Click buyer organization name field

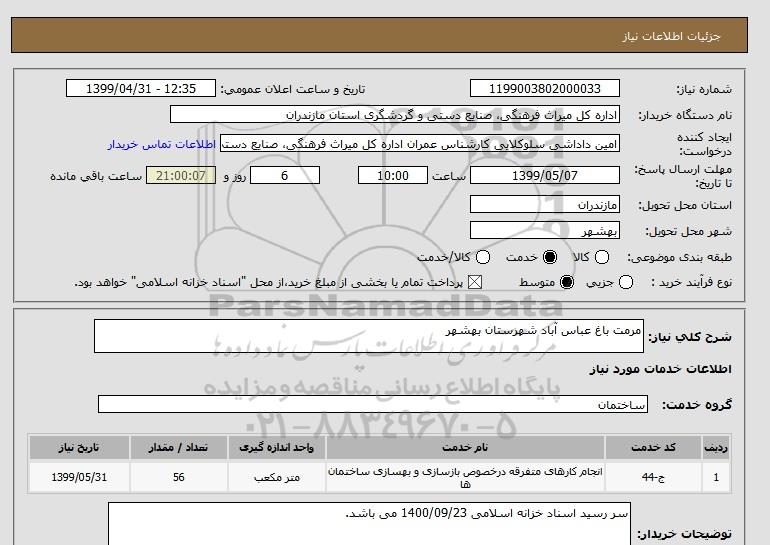(x=395, y=114)
